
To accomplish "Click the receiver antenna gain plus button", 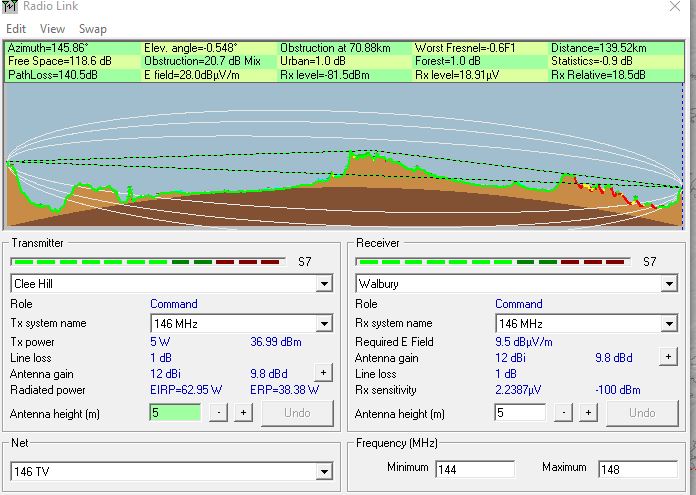I will pyautogui.click(x=668, y=356).
